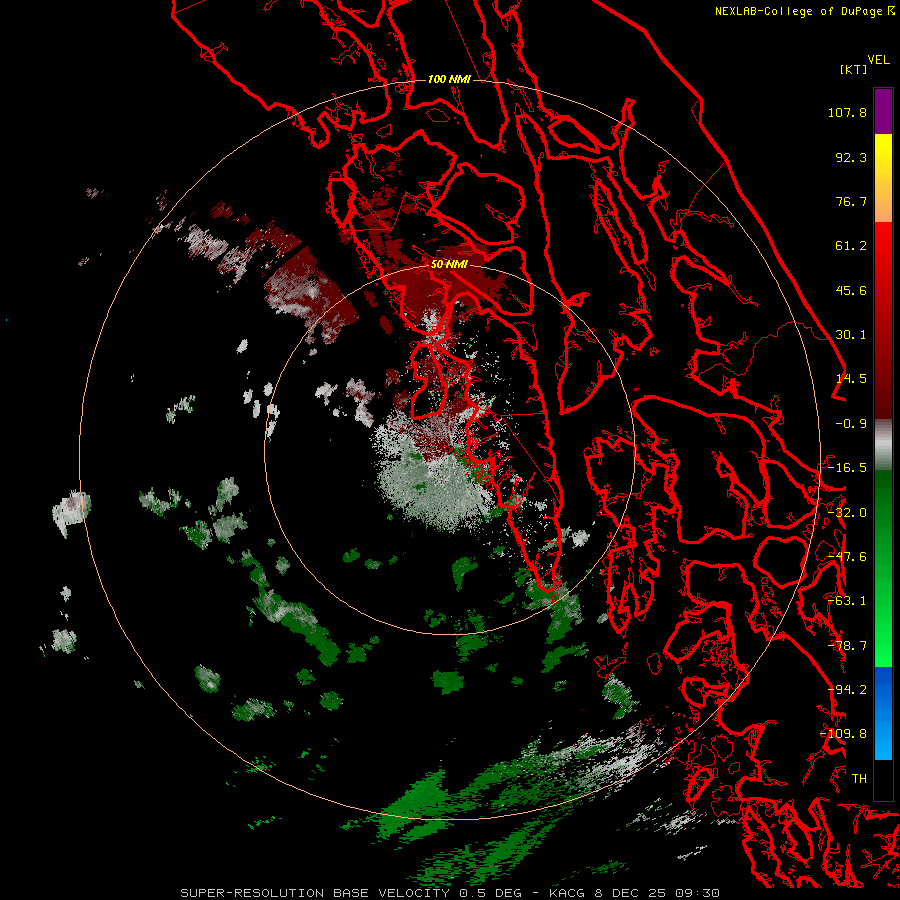Click the 76.7 velocity scale value
This screenshot has width=900, height=900.
coord(851,201)
